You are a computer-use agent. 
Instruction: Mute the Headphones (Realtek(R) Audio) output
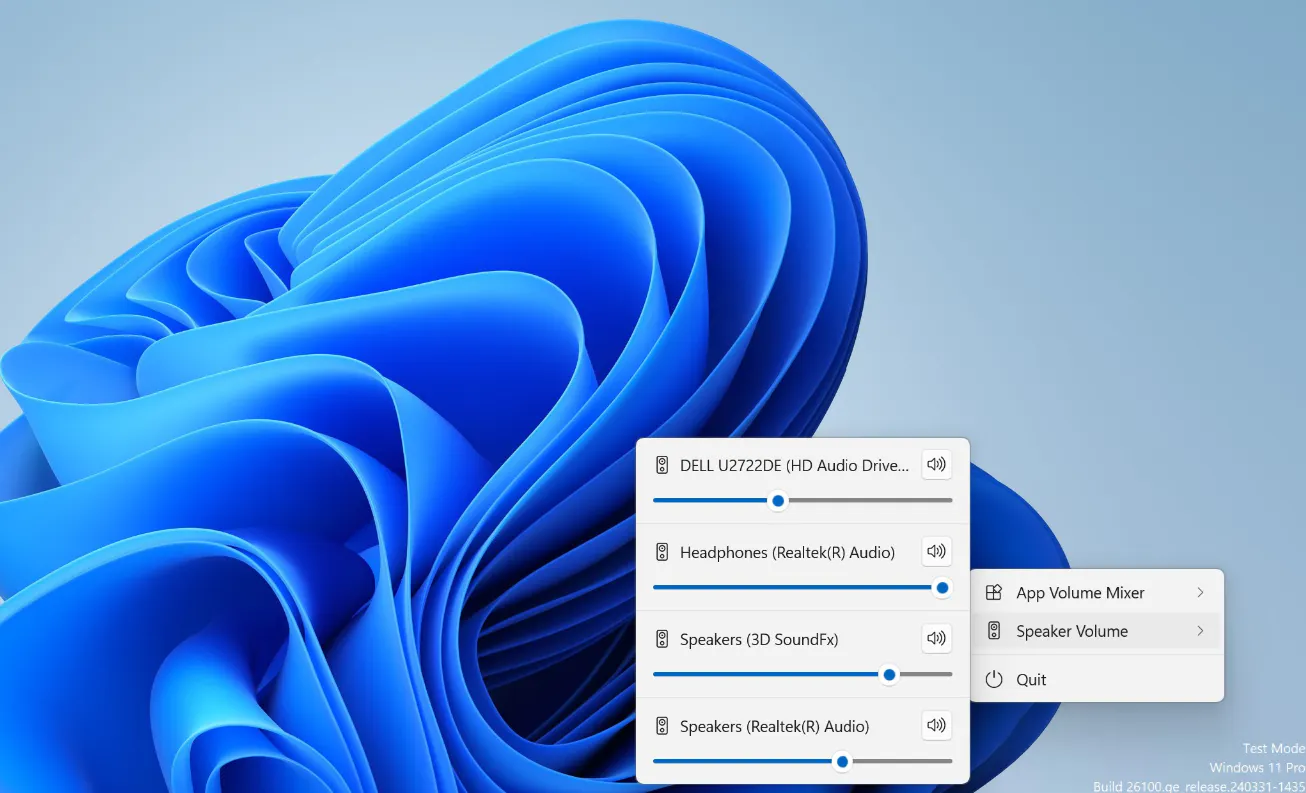click(936, 551)
